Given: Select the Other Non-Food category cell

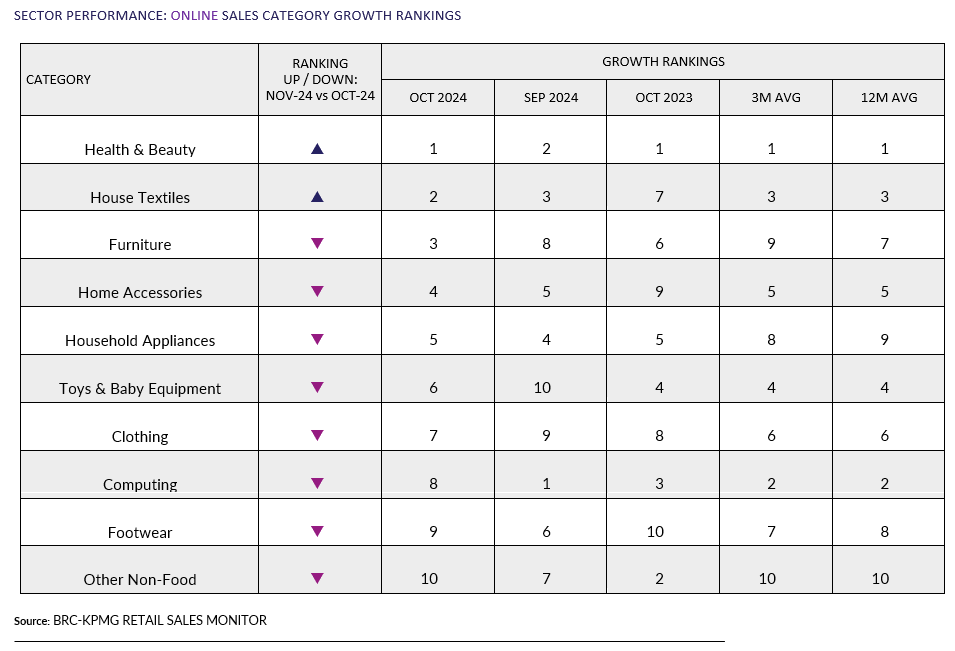Looking at the screenshot, I should pos(139,570).
